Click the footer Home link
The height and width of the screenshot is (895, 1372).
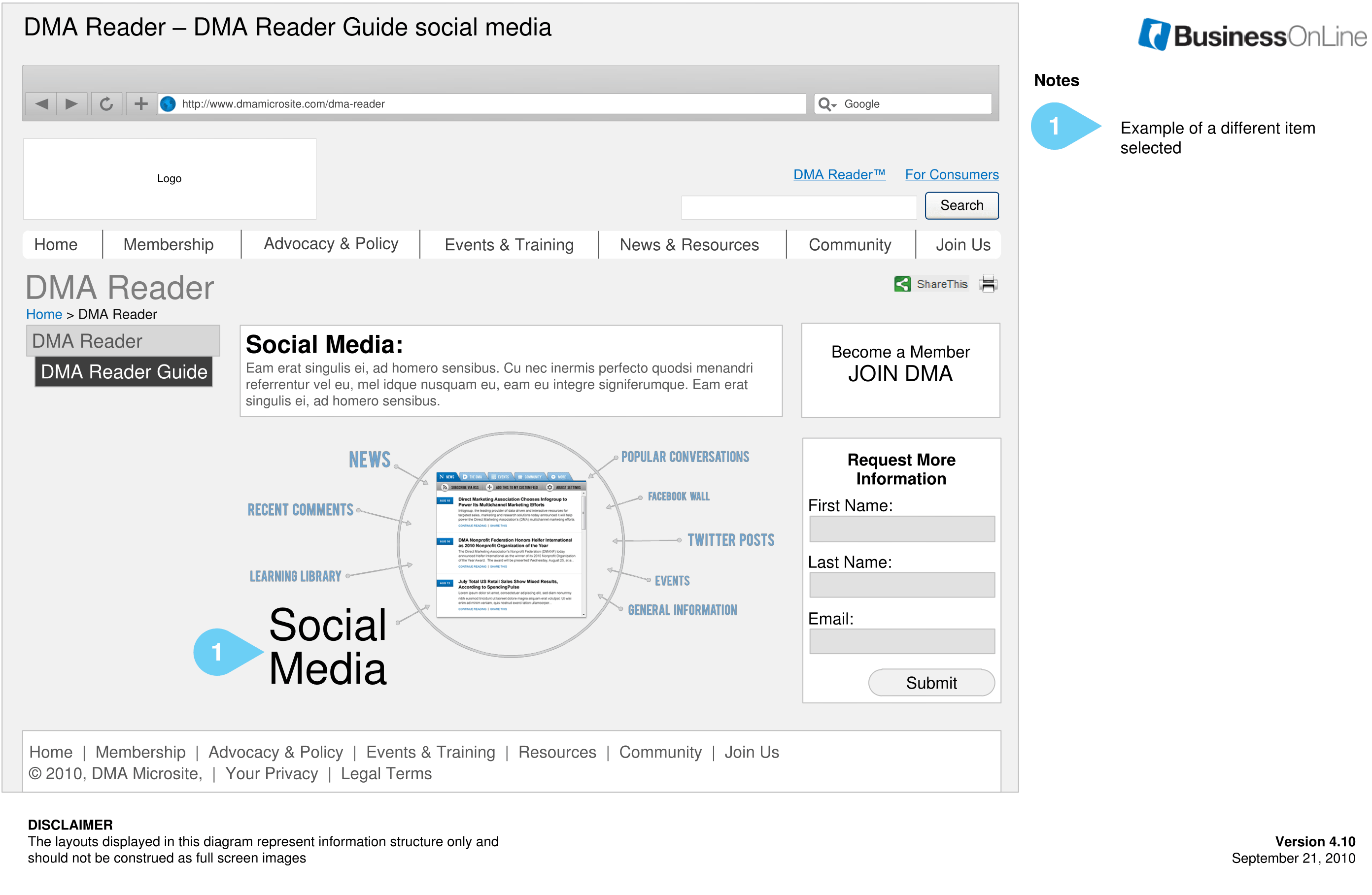(51, 752)
